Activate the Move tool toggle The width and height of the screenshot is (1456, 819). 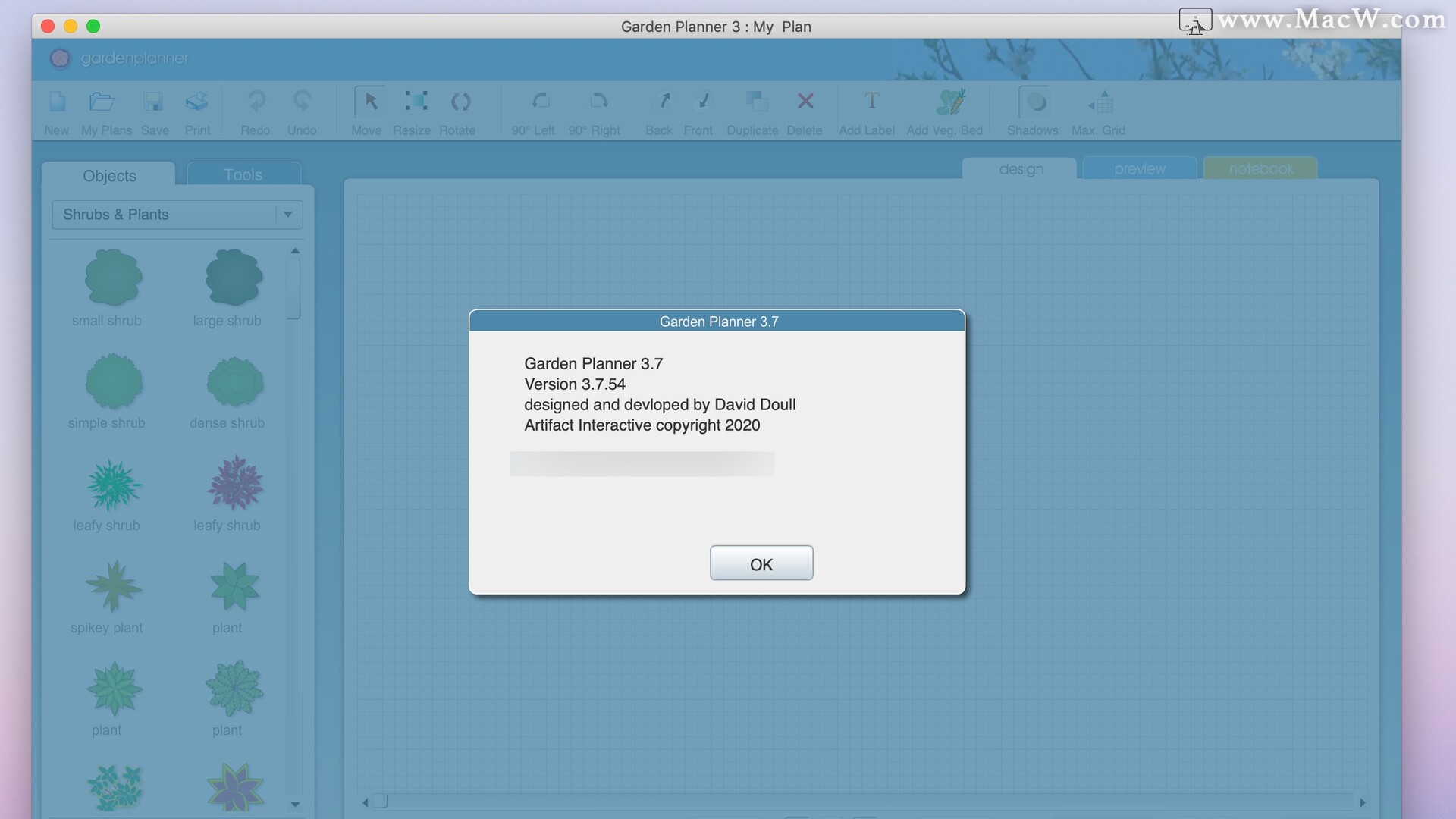pyautogui.click(x=370, y=102)
